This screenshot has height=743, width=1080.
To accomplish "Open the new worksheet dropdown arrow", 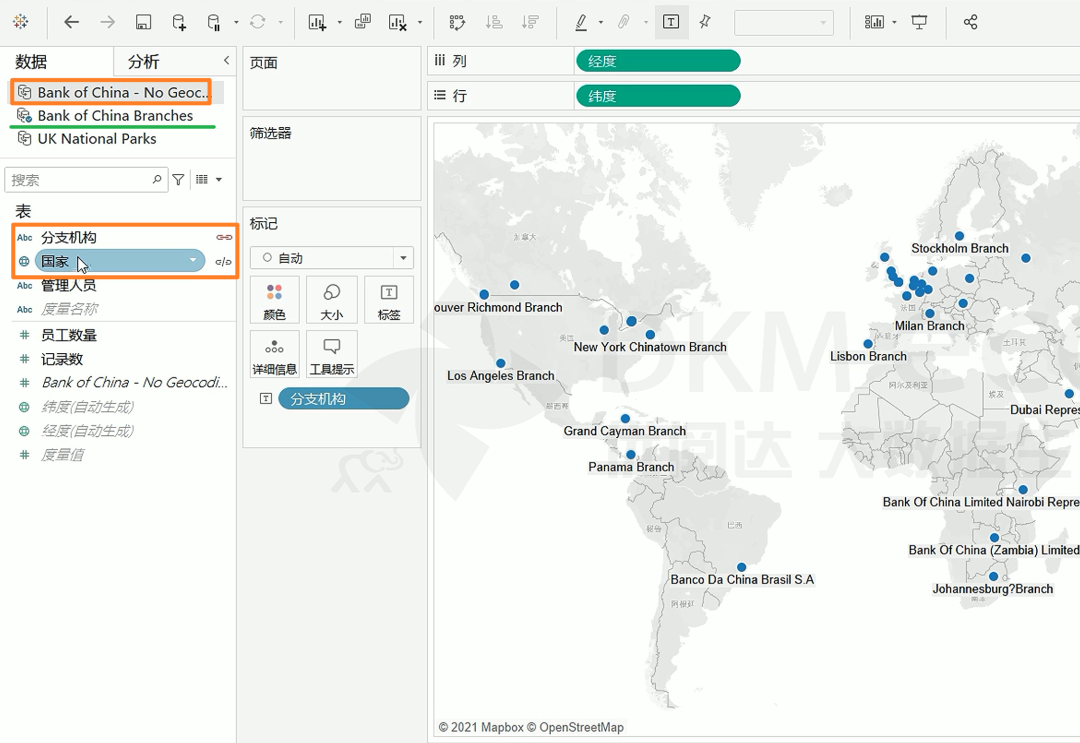I will (x=340, y=23).
